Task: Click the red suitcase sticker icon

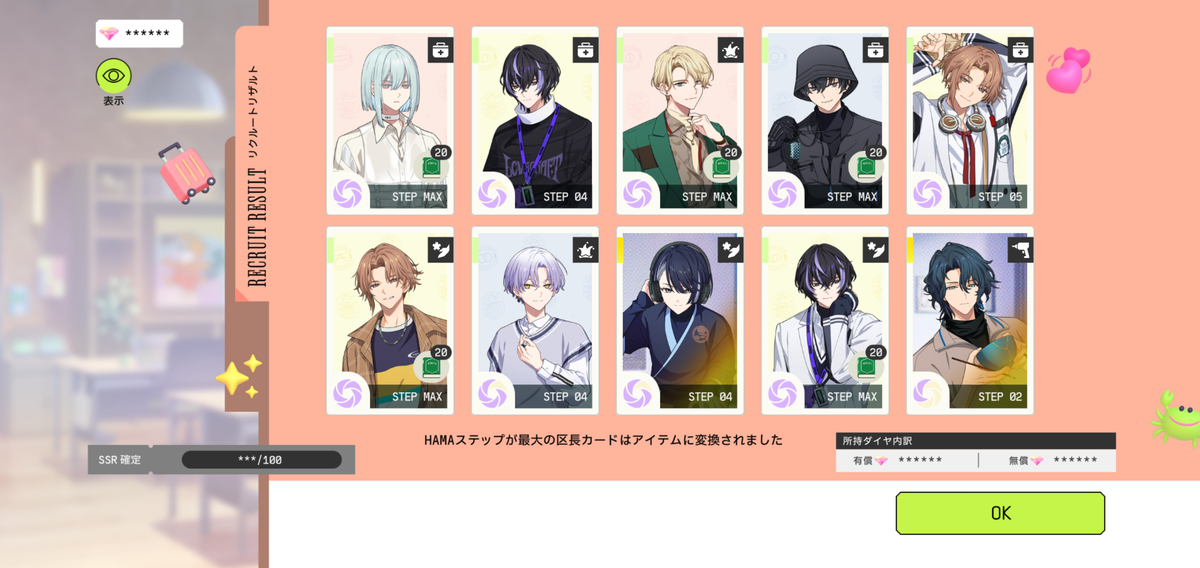Action: (186, 172)
